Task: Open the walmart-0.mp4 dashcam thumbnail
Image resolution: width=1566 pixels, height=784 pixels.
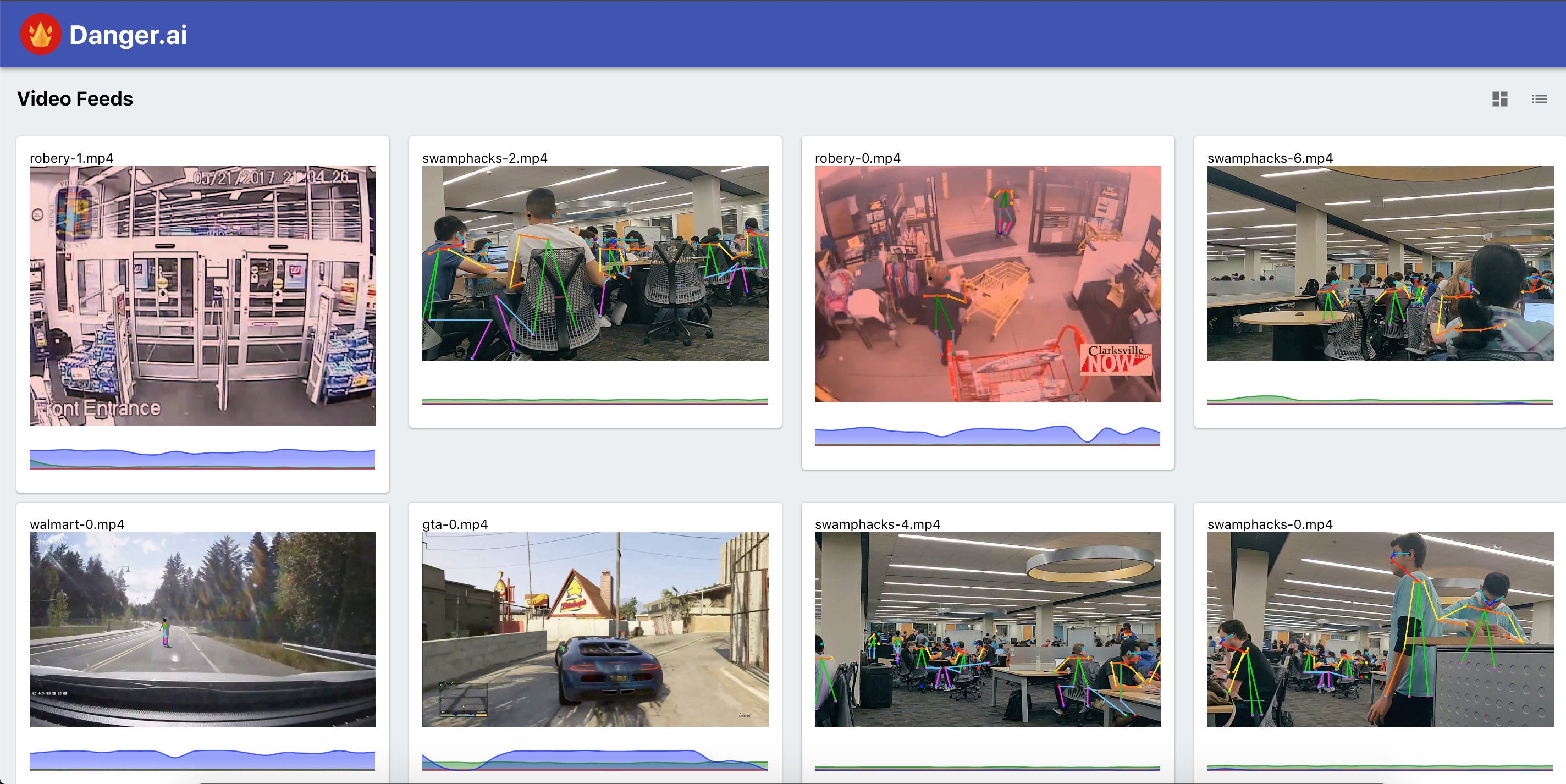Action: 202,629
